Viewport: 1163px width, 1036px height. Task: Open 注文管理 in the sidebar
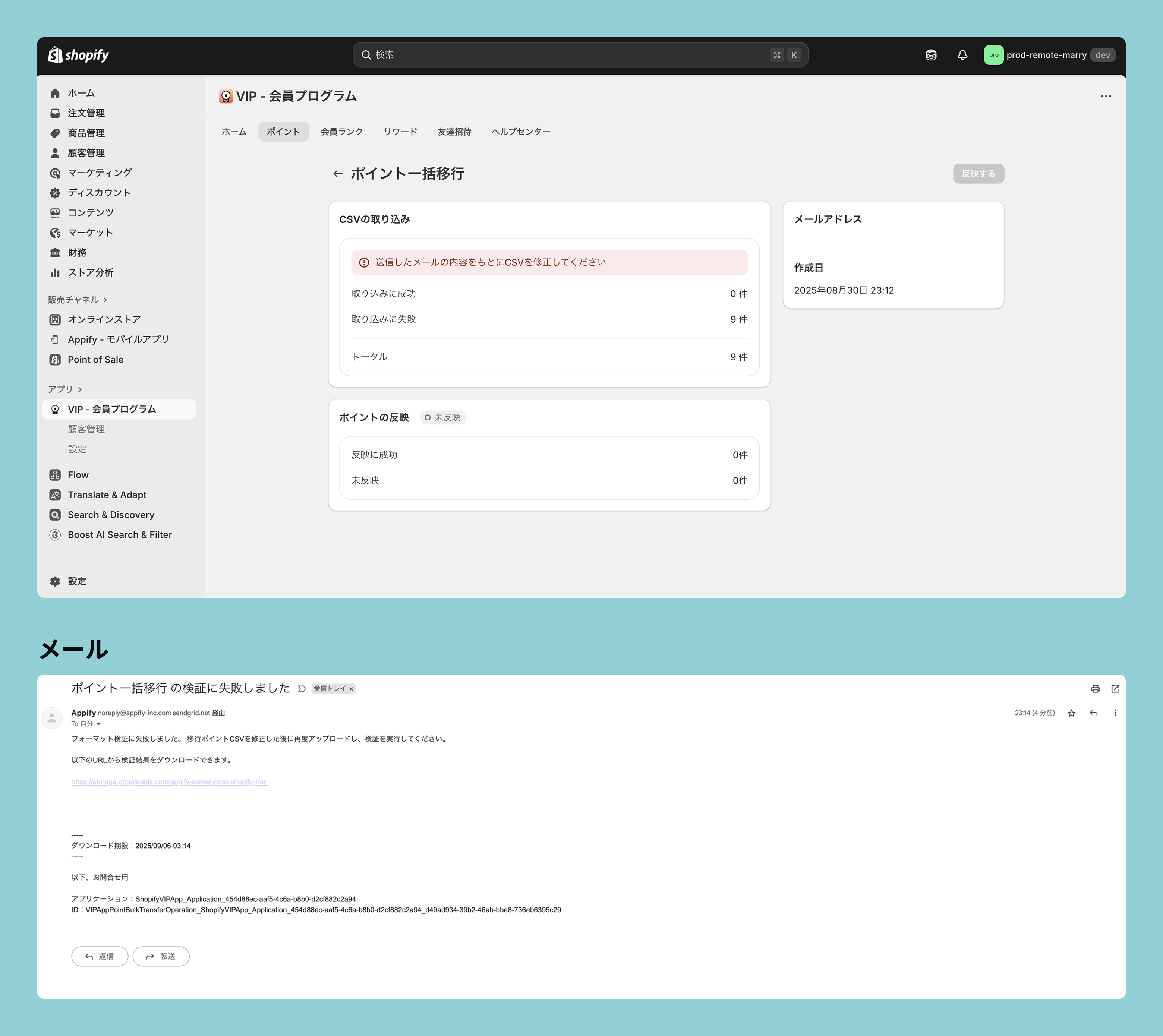click(86, 113)
